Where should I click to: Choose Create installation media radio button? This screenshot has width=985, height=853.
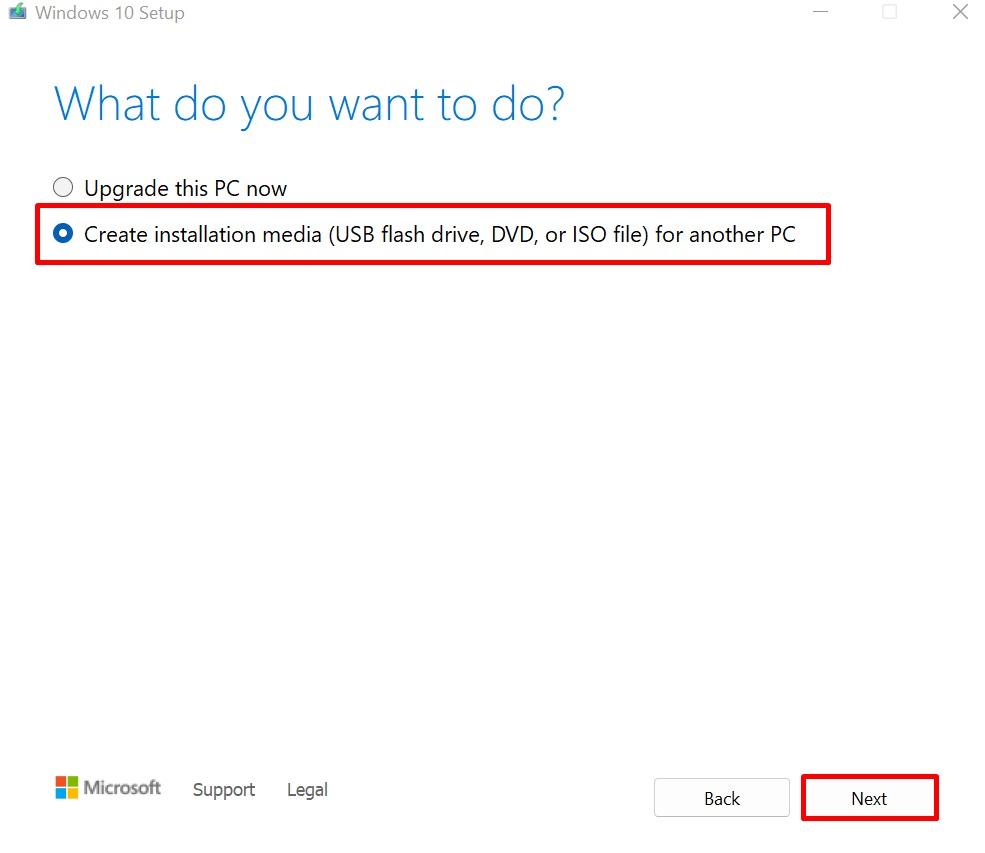point(63,234)
